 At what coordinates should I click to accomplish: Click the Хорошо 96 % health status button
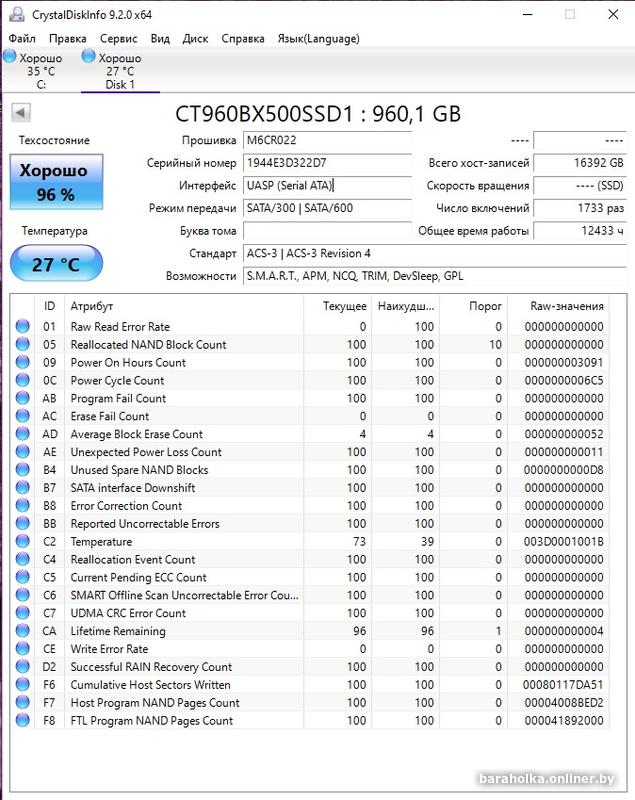coord(56,182)
